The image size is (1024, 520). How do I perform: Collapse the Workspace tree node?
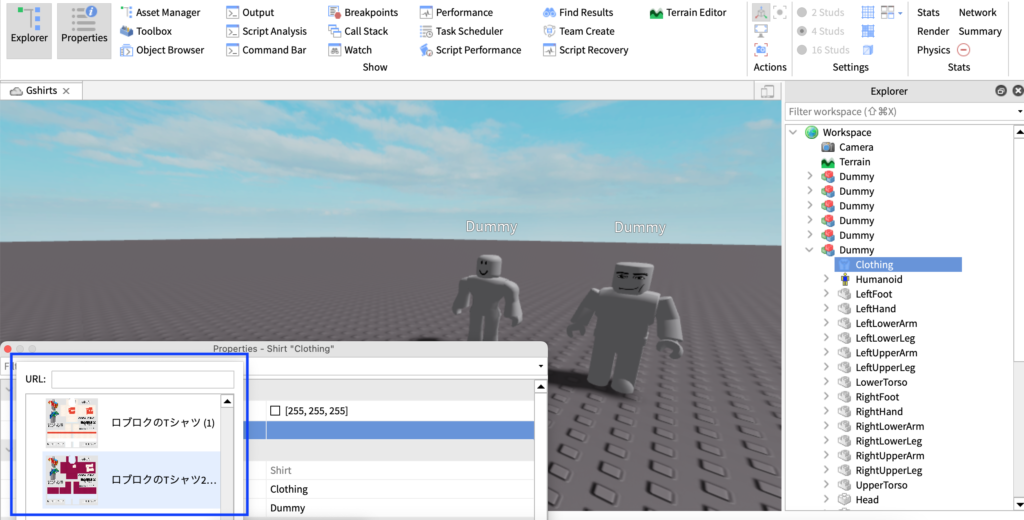(793, 132)
